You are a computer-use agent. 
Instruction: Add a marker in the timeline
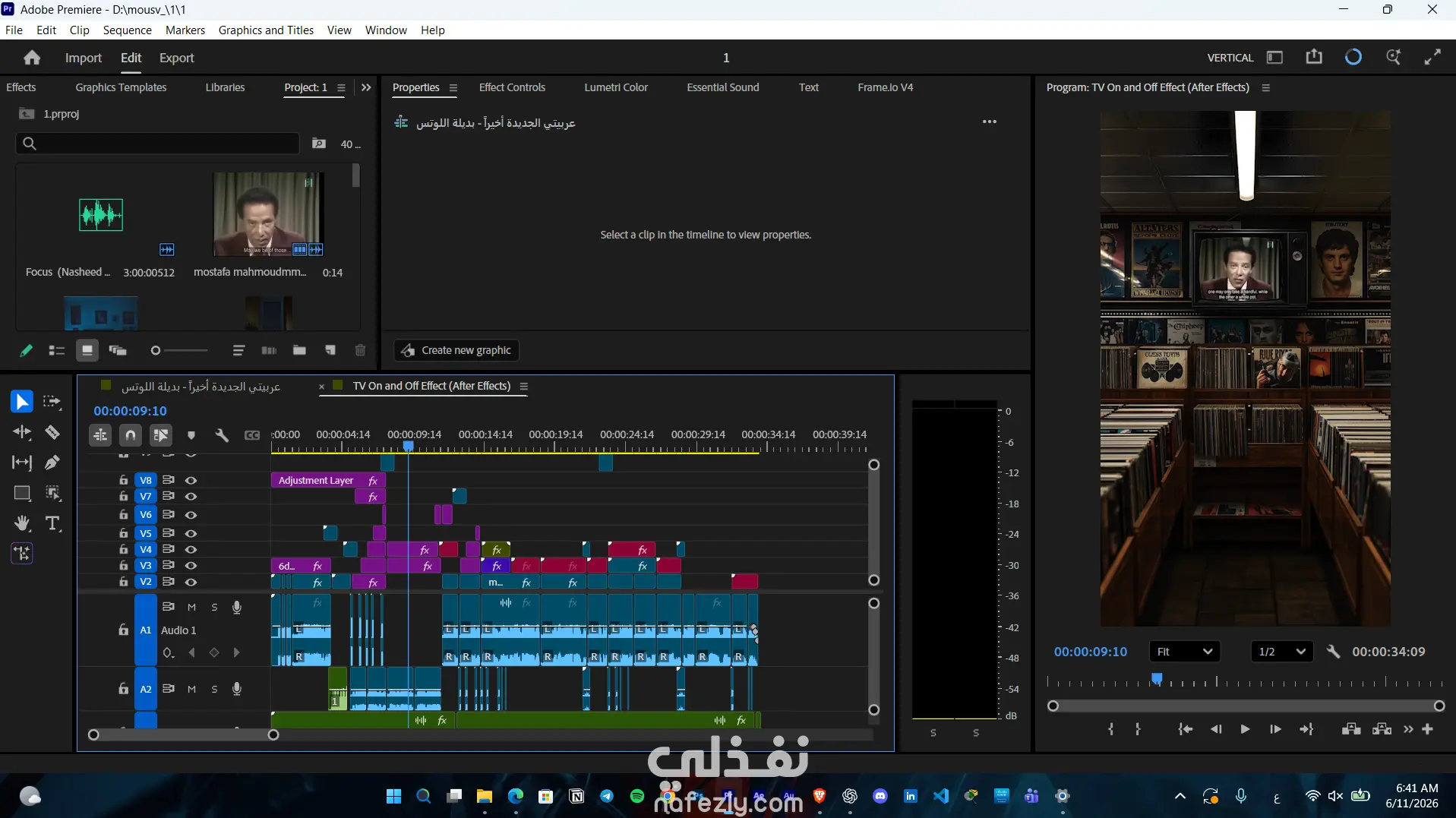[x=191, y=435]
